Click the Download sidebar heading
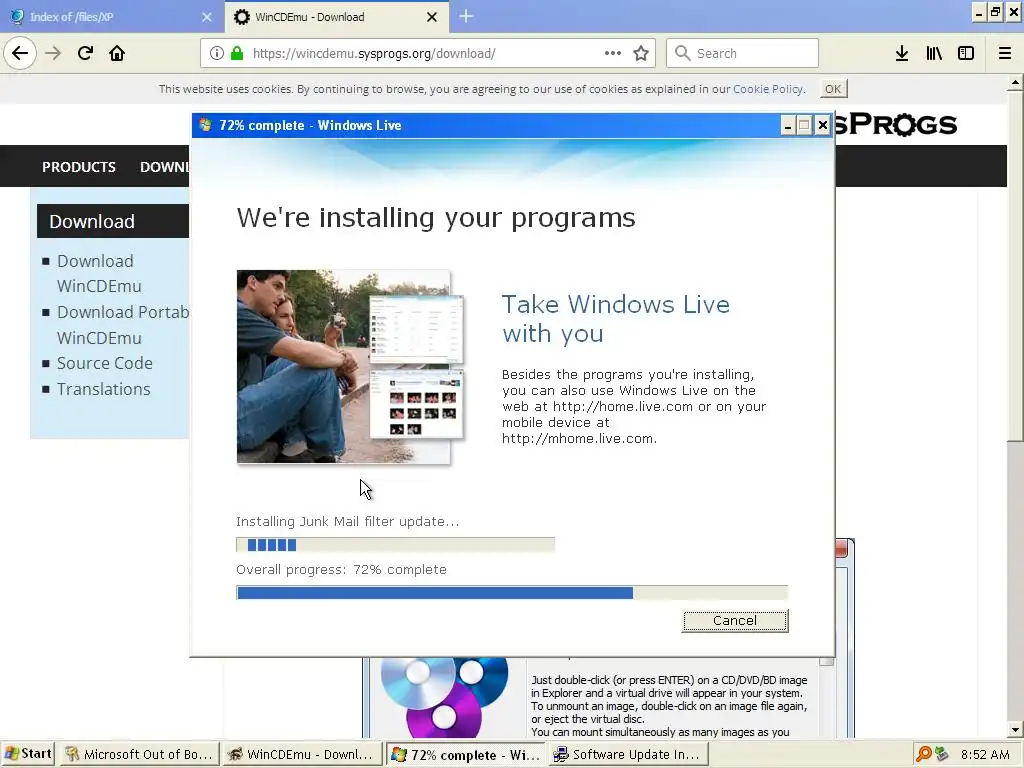The height and width of the screenshot is (768, 1024). pos(112,221)
